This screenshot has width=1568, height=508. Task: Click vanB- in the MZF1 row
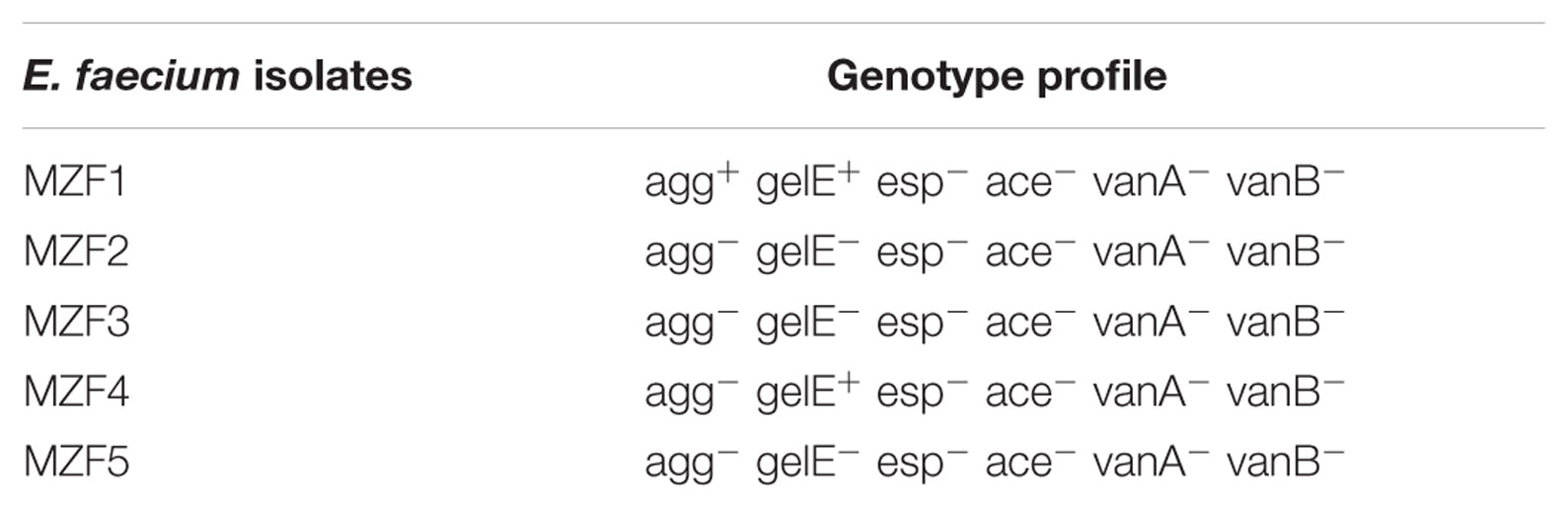pos(1285,181)
